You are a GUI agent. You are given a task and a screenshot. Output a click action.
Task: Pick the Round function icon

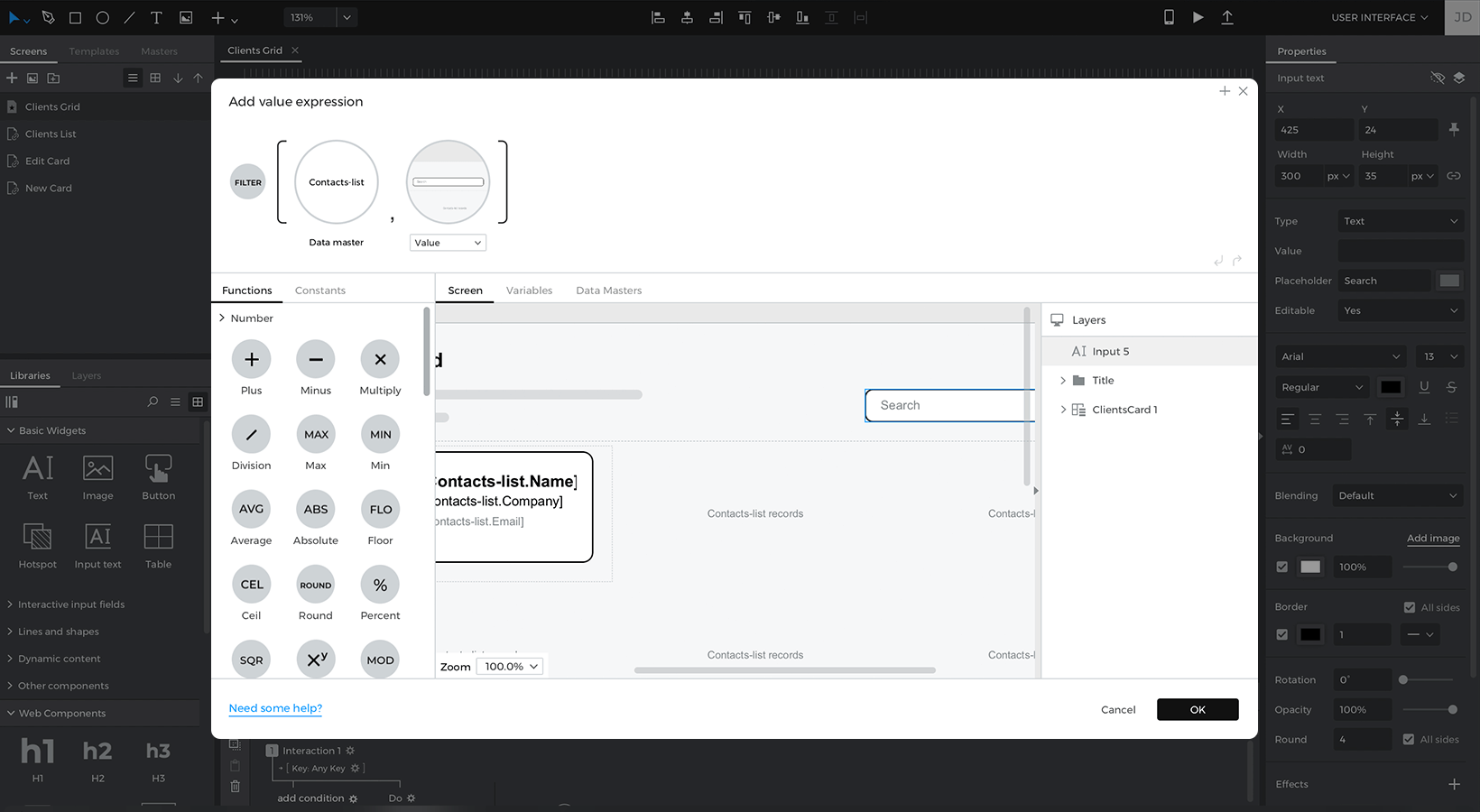pyautogui.click(x=316, y=585)
